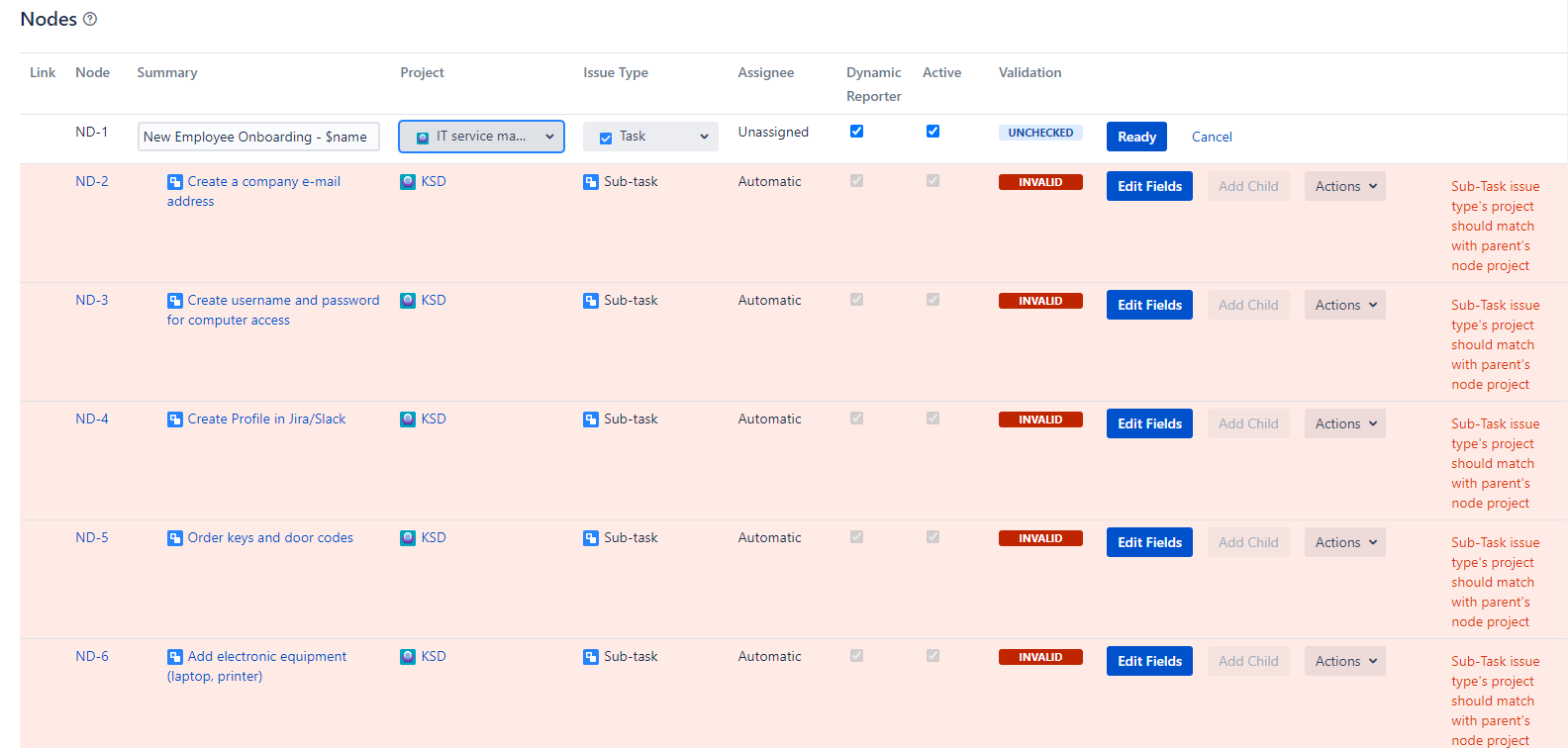Click the Cancel link in ND-1 row
The height and width of the screenshot is (748, 1568).
click(x=1212, y=137)
